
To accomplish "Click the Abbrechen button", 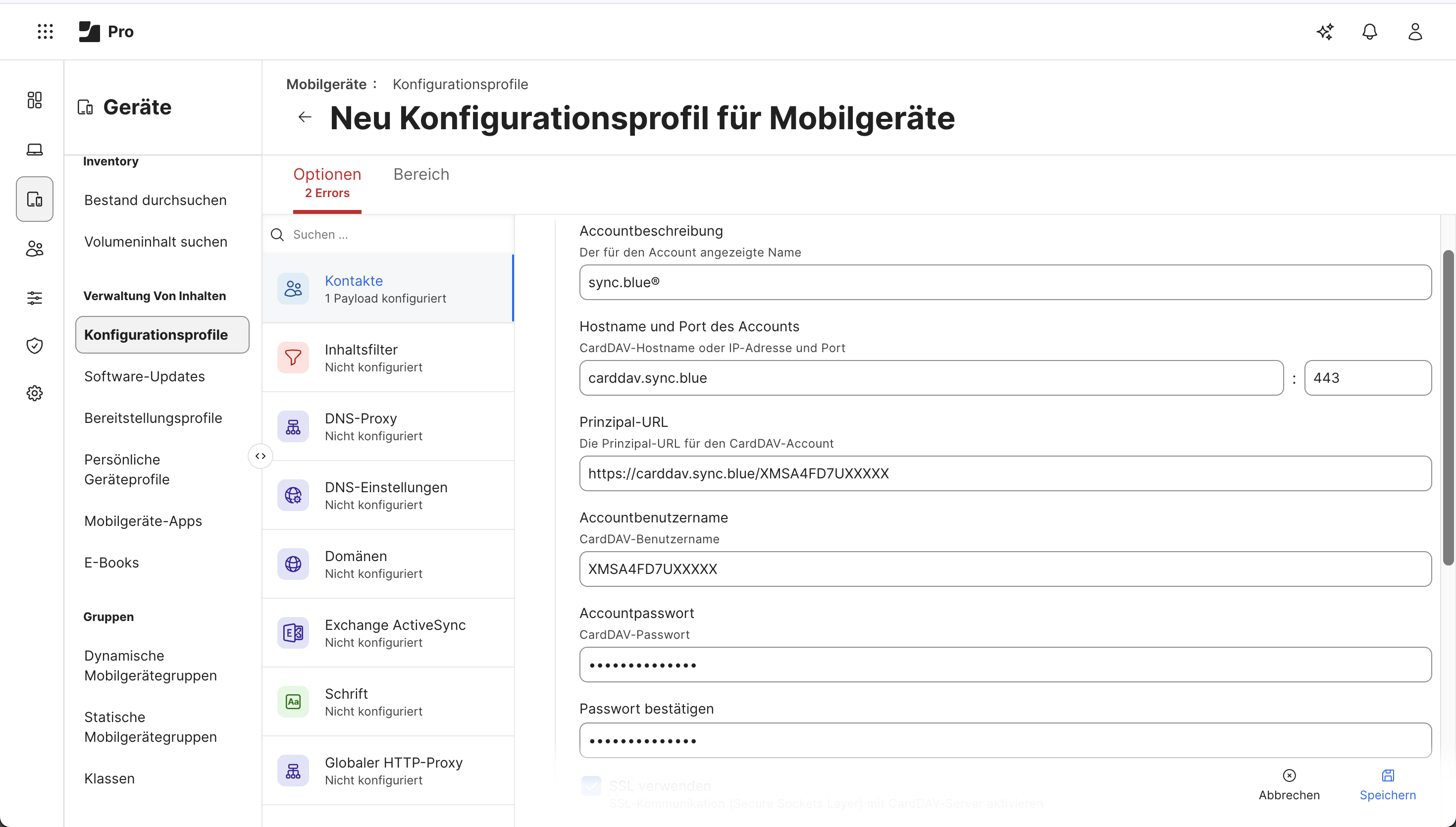I will [x=1289, y=785].
